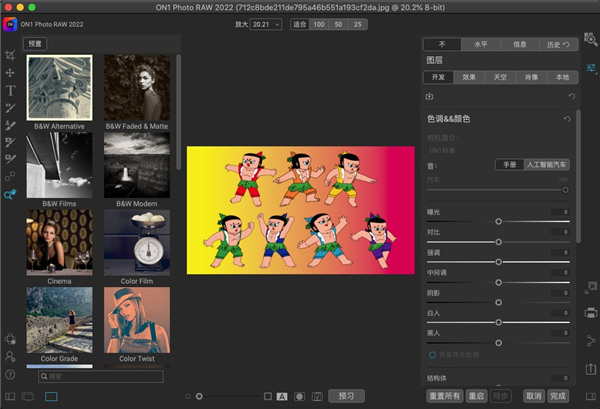
Task: Select the Crop tool
Action: pyautogui.click(x=10, y=55)
